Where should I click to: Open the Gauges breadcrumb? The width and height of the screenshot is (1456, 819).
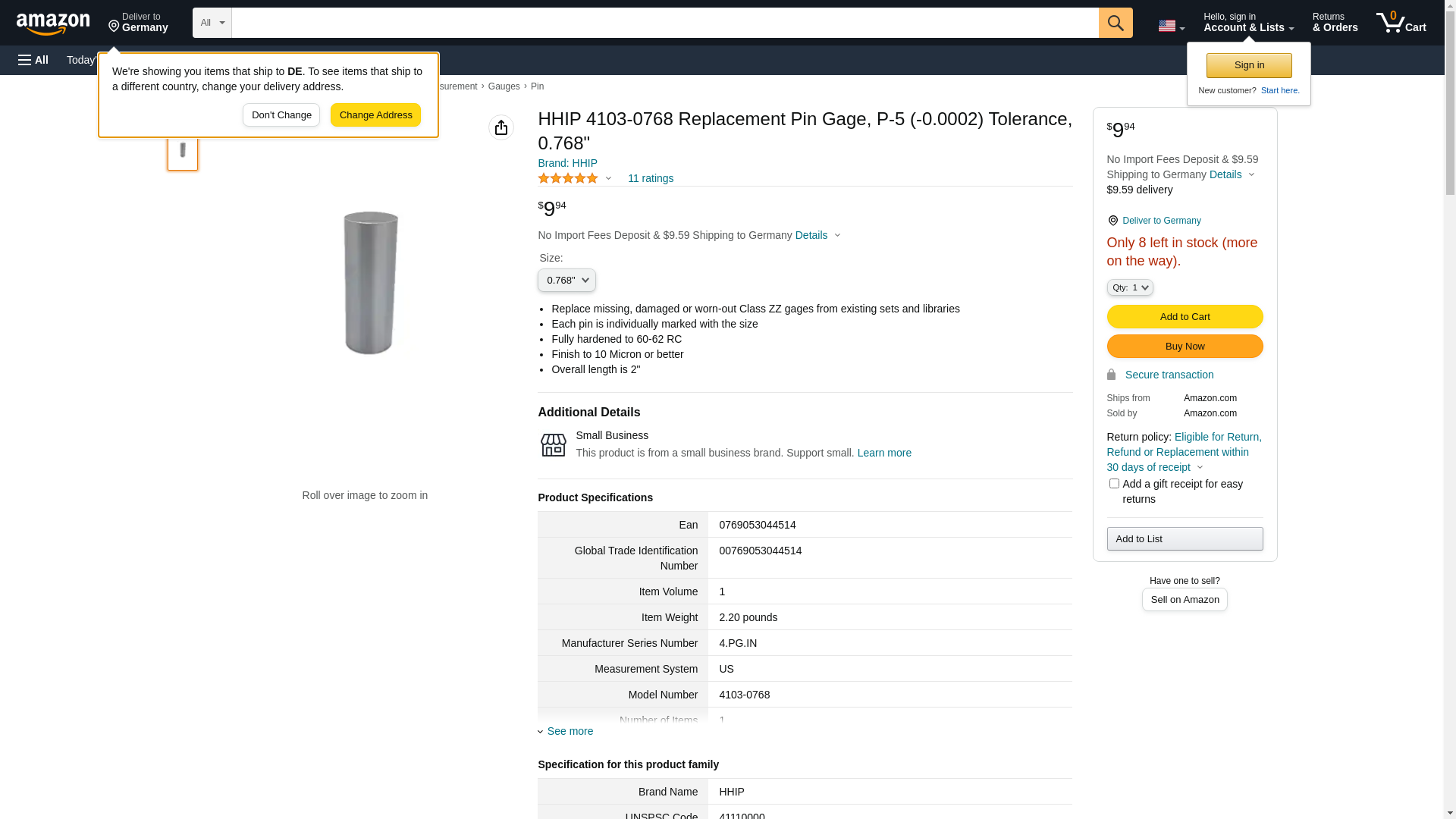[x=504, y=86]
